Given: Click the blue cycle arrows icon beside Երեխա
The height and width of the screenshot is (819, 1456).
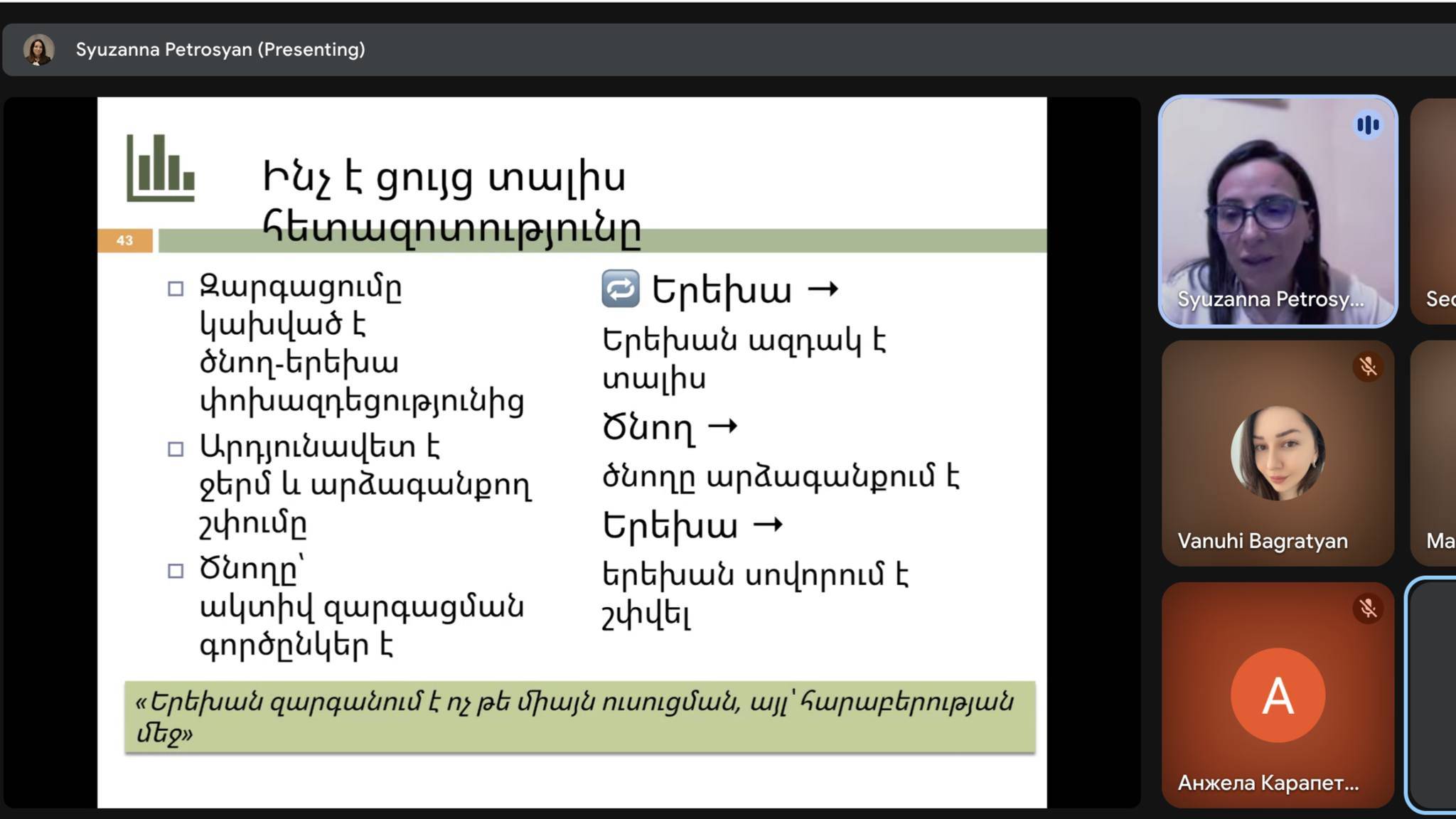Looking at the screenshot, I should [x=620, y=289].
